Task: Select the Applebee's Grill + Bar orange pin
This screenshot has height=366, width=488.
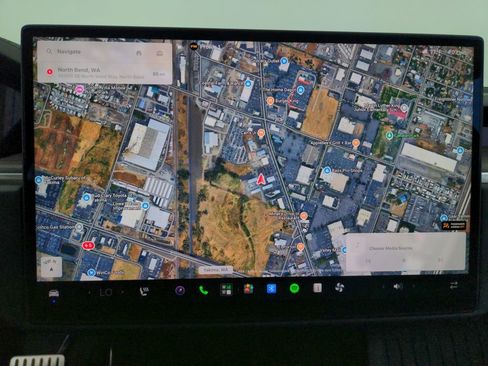Action: point(356,143)
